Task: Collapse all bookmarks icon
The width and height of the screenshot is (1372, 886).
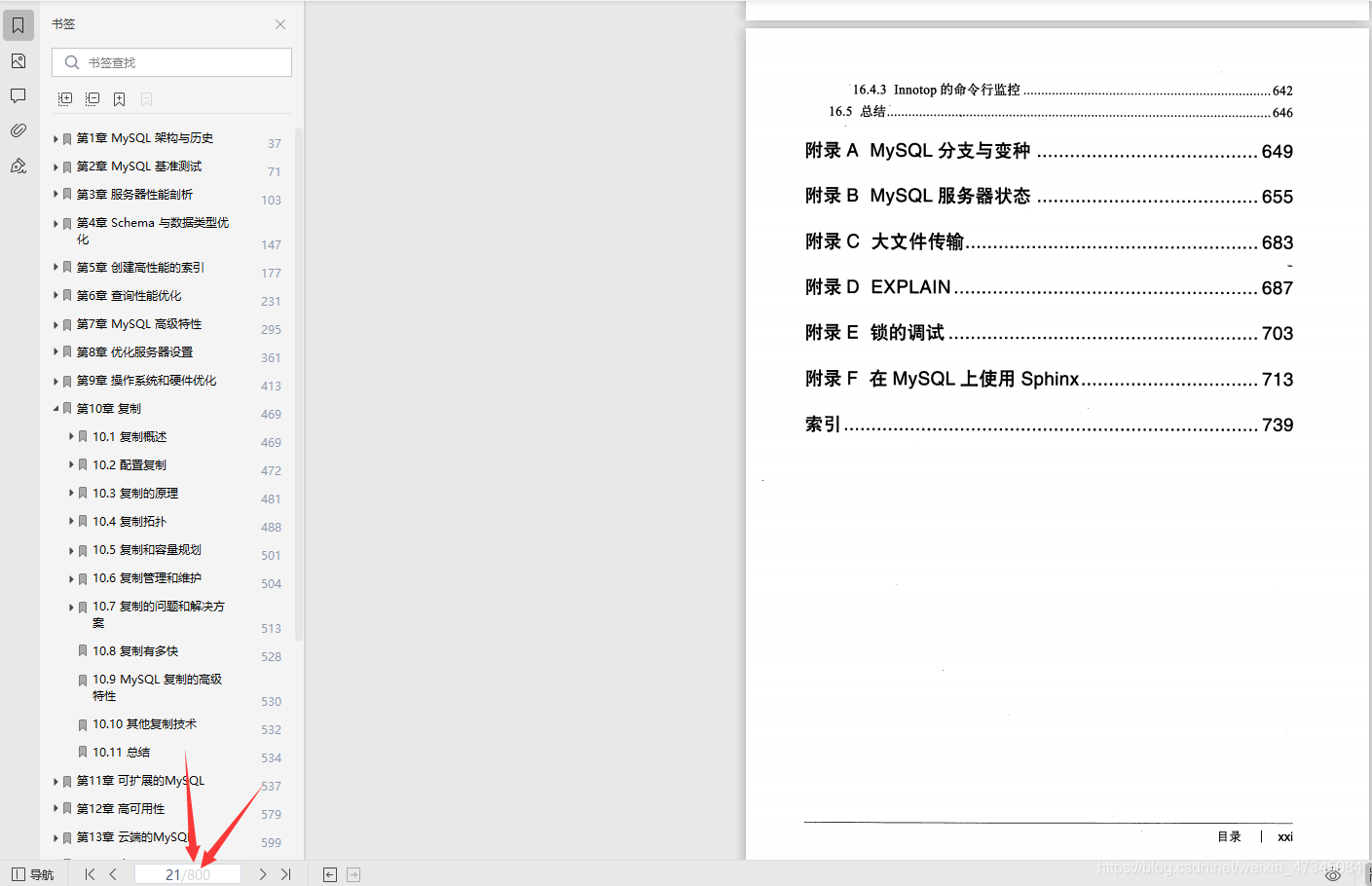Action: [x=93, y=99]
